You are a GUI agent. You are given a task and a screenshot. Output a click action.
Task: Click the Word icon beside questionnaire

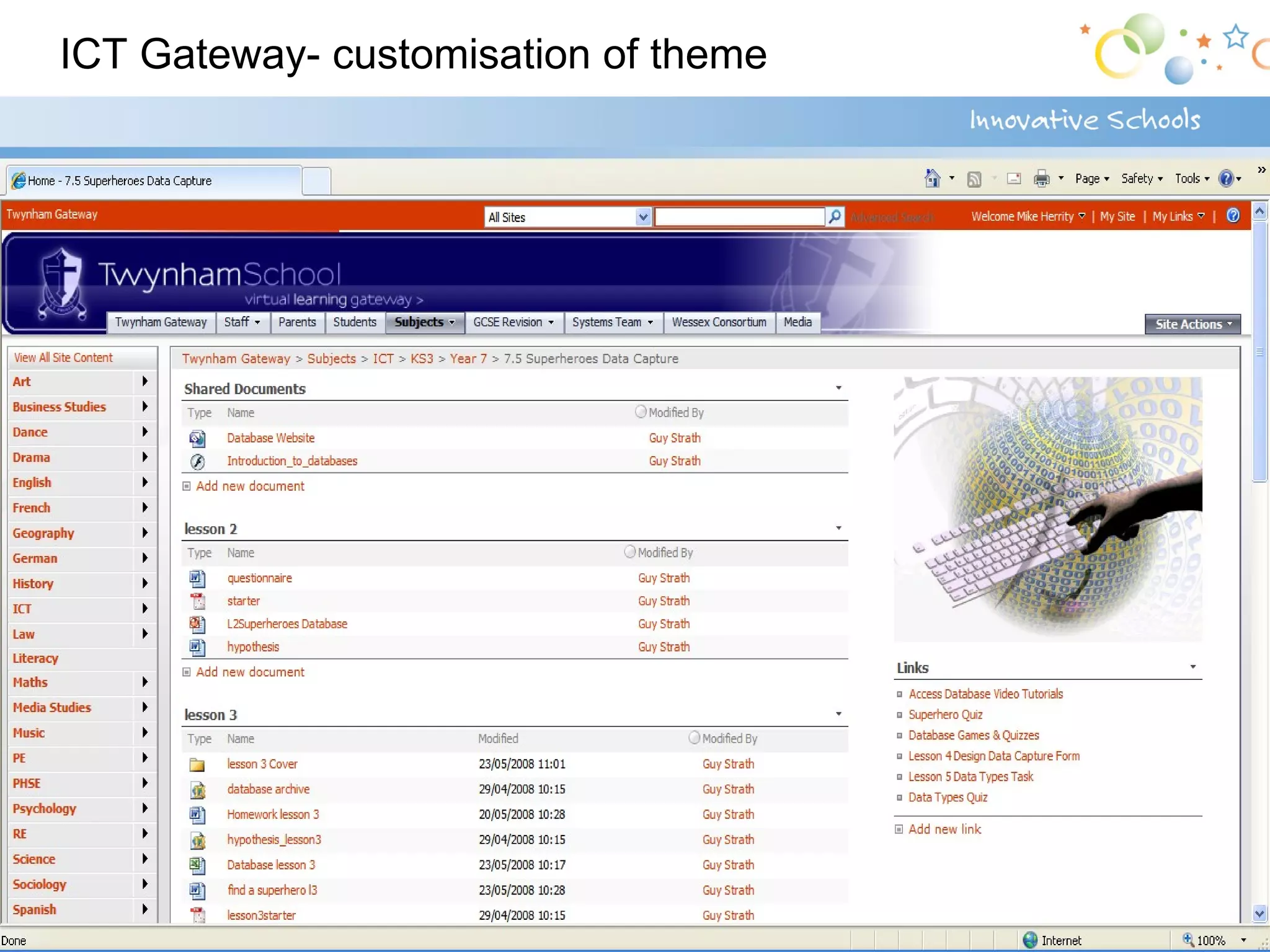pos(197,578)
